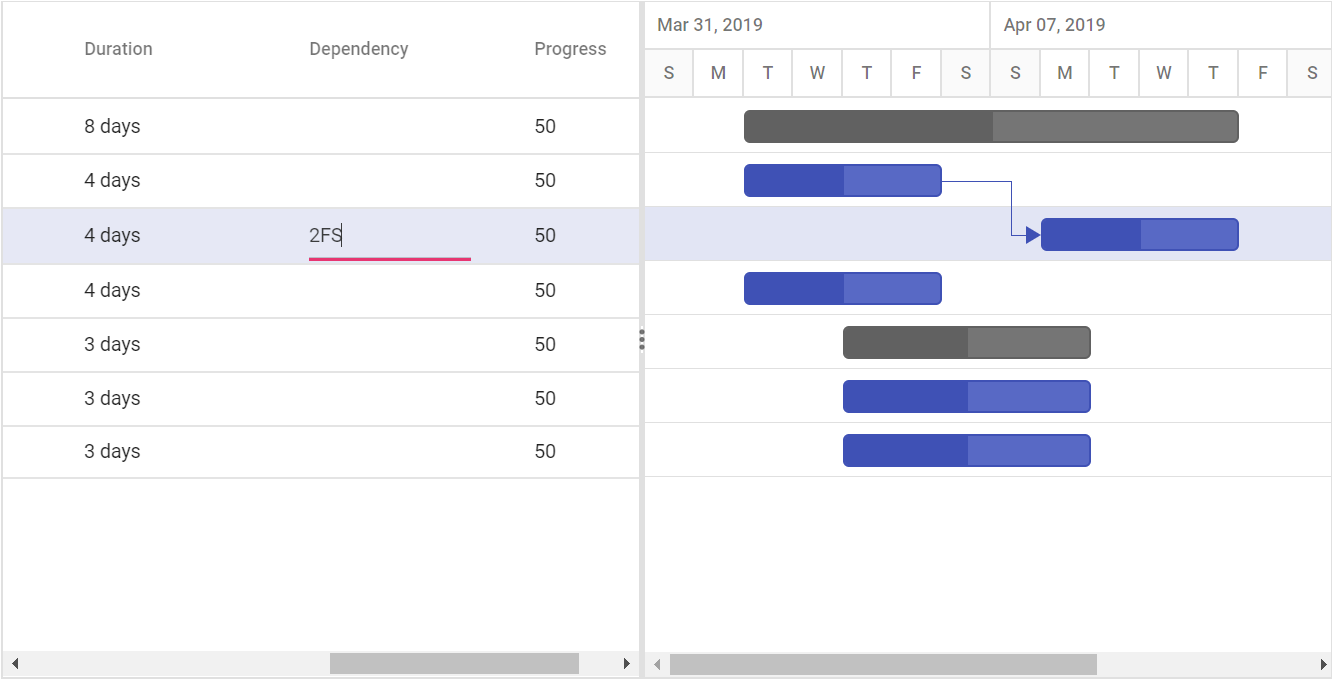Select the 8 days duration cell
This screenshot has width=1333, height=680.
click(x=112, y=126)
